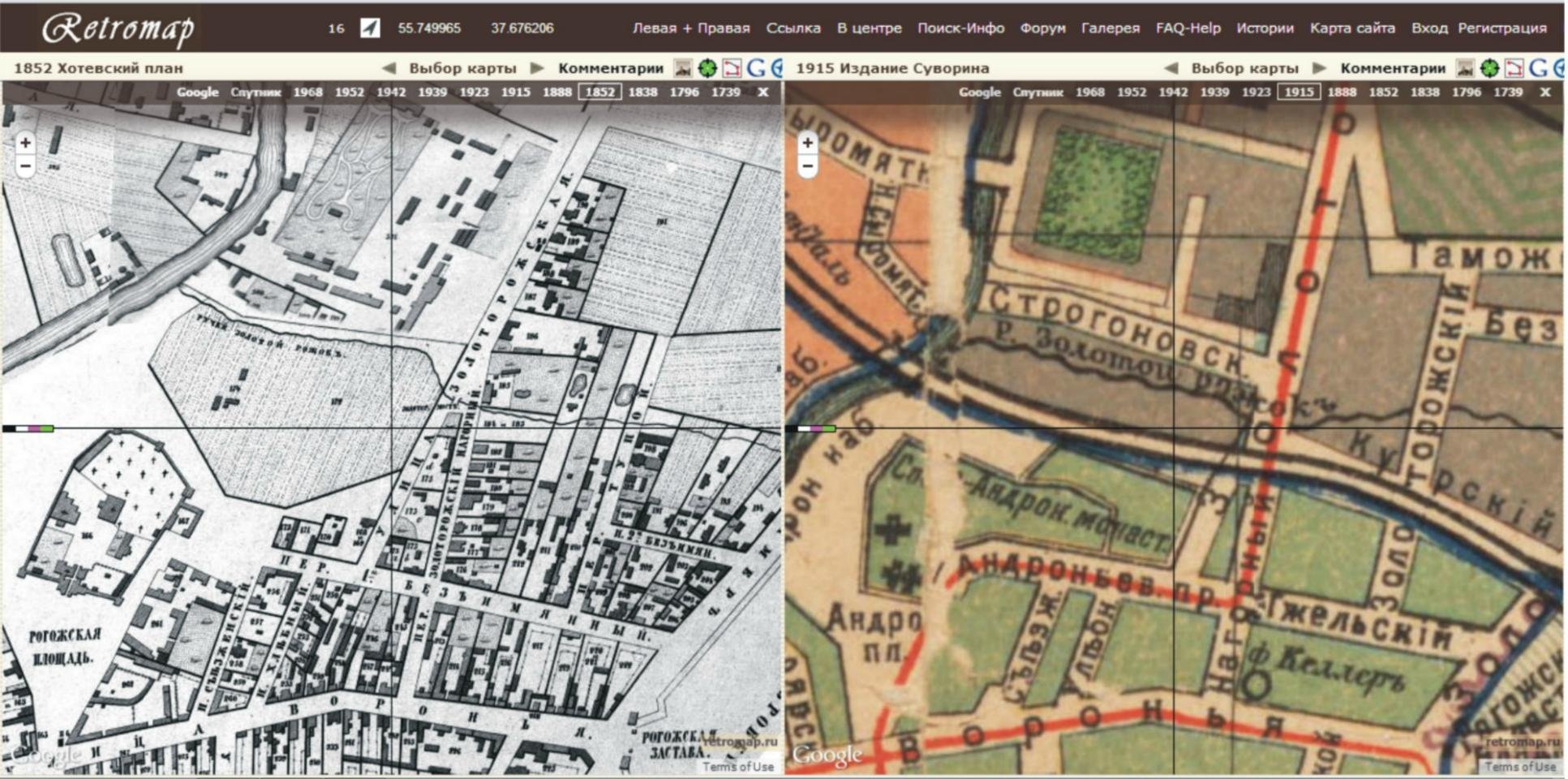Open the 'Галерея' link
This screenshot has height=779, width=1568.
click(x=1110, y=28)
